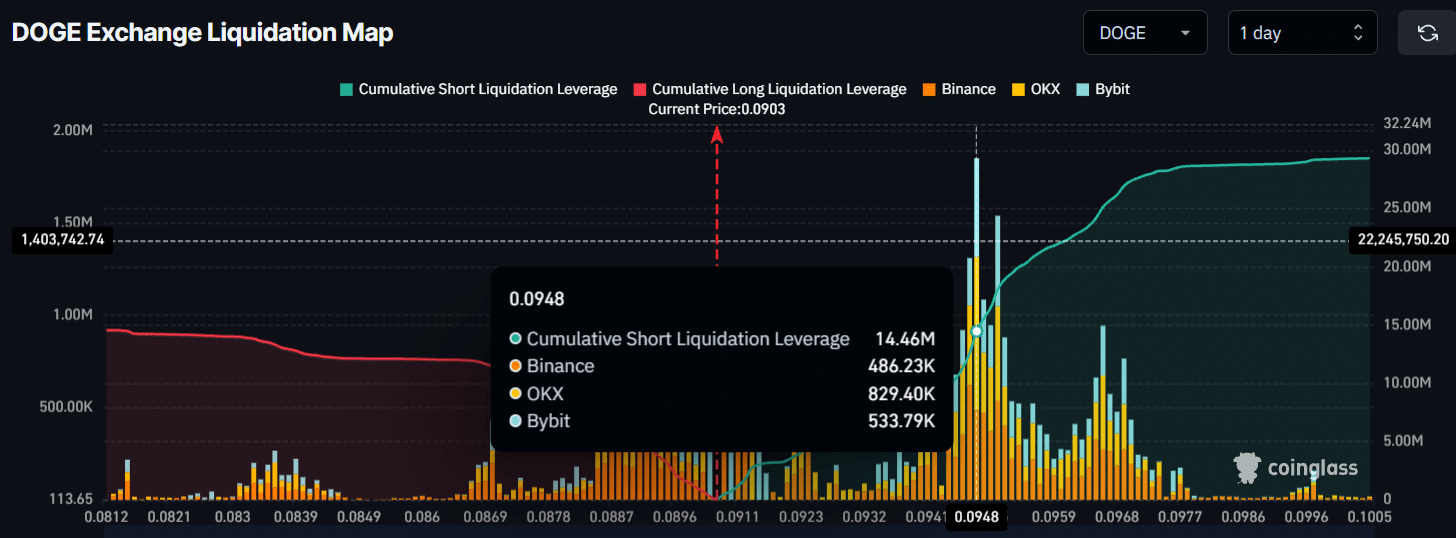Open the DOGE coin dropdown
Image resolution: width=1456 pixels, height=538 pixels.
pyautogui.click(x=1145, y=33)
